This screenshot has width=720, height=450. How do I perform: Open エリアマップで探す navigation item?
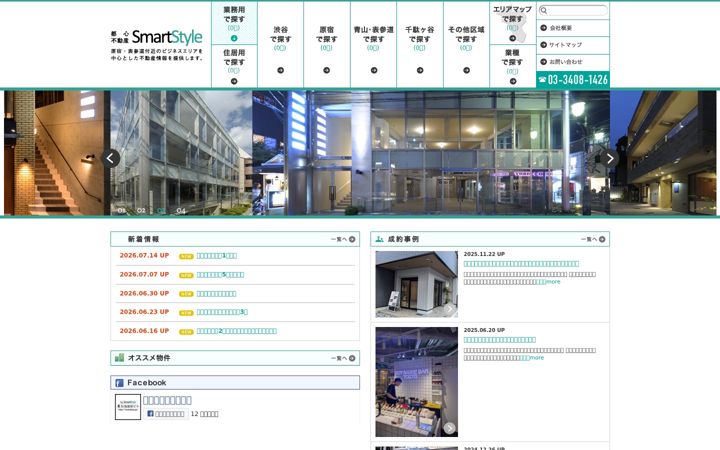click(x=512, y=23)
